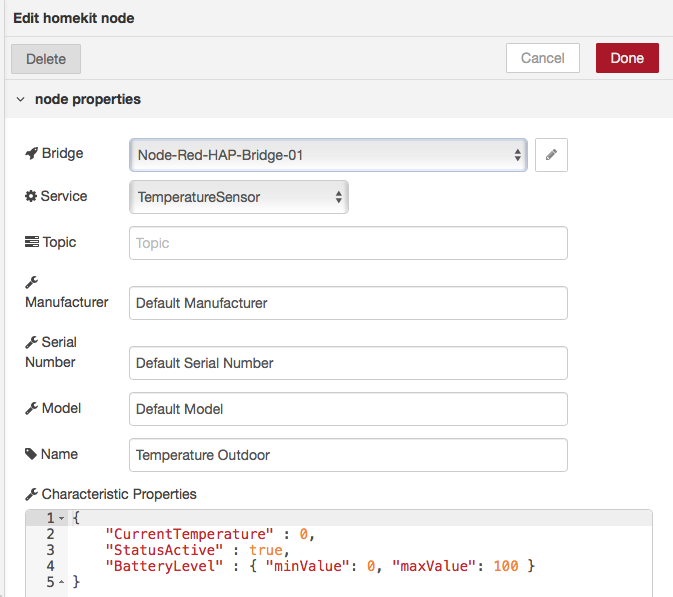The width and height of the screenshot is (673, 597).
Task: Click the Manufacturer field with Default Manufacturer
Action: pyautogui.click(x=348, y=303)
